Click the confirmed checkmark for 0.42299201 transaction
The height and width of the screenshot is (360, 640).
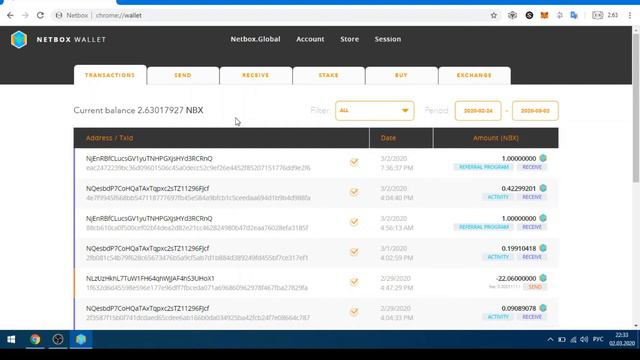tap(354, 192)
